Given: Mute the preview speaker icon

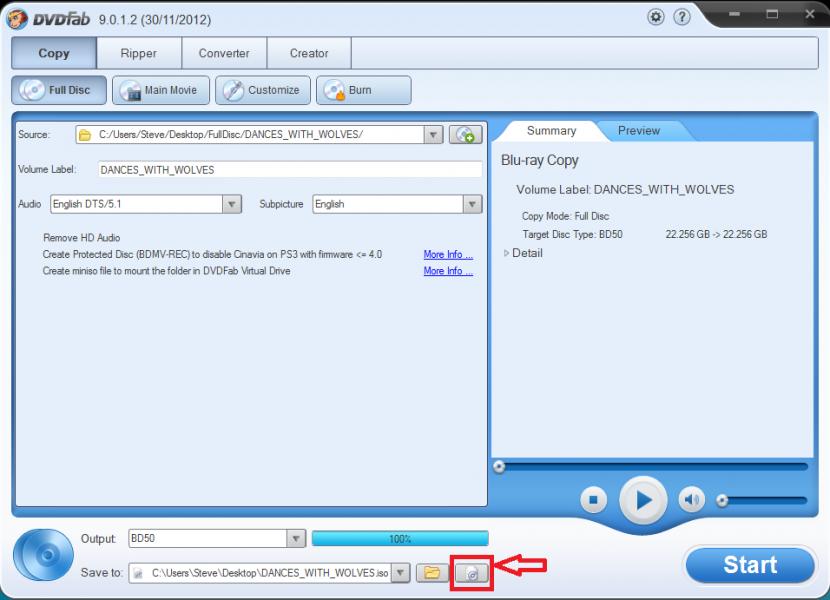Looking at the screenshot, I should click(x=691, y=499).
